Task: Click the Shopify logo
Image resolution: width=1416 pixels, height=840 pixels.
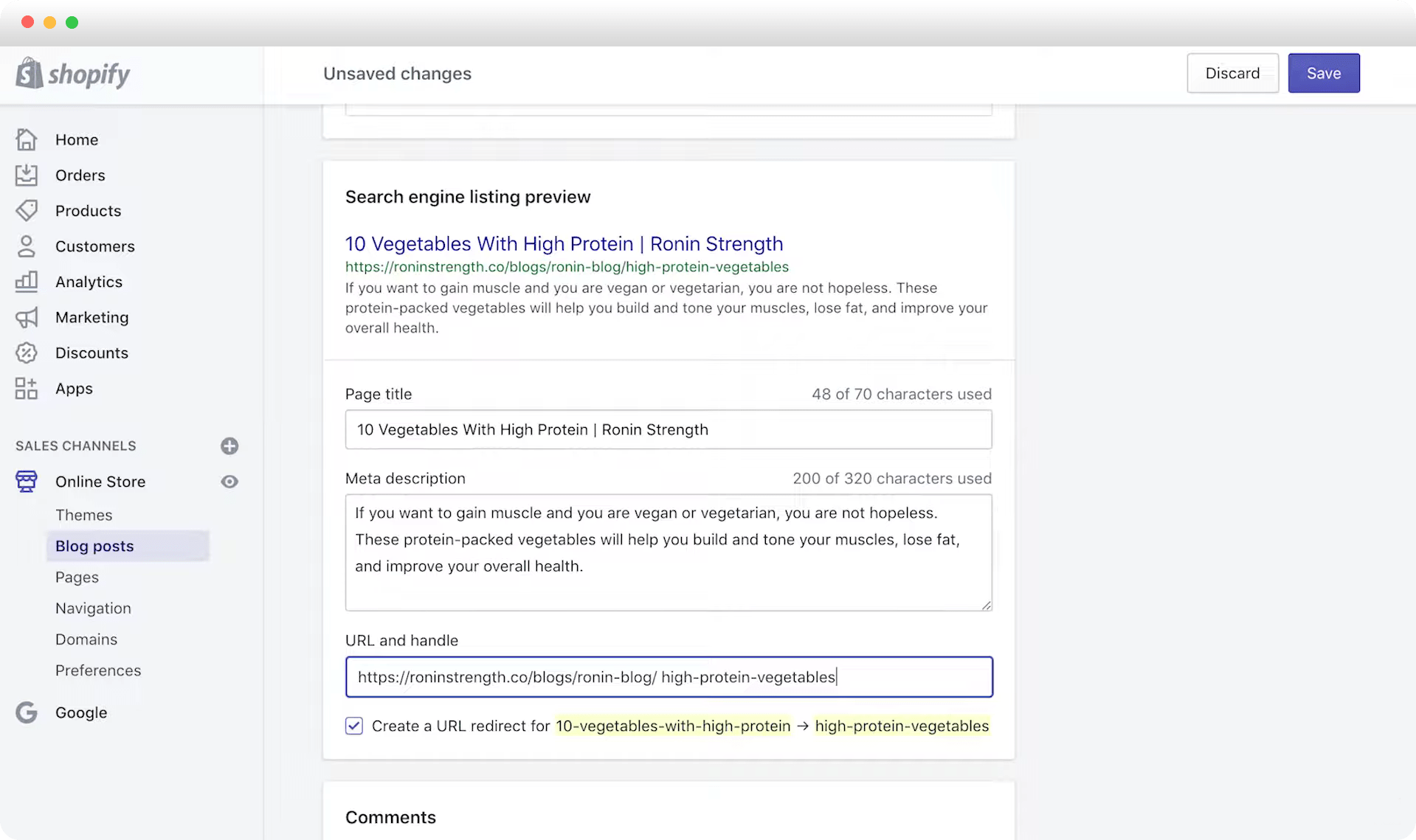Action: (x=72, y=73)
